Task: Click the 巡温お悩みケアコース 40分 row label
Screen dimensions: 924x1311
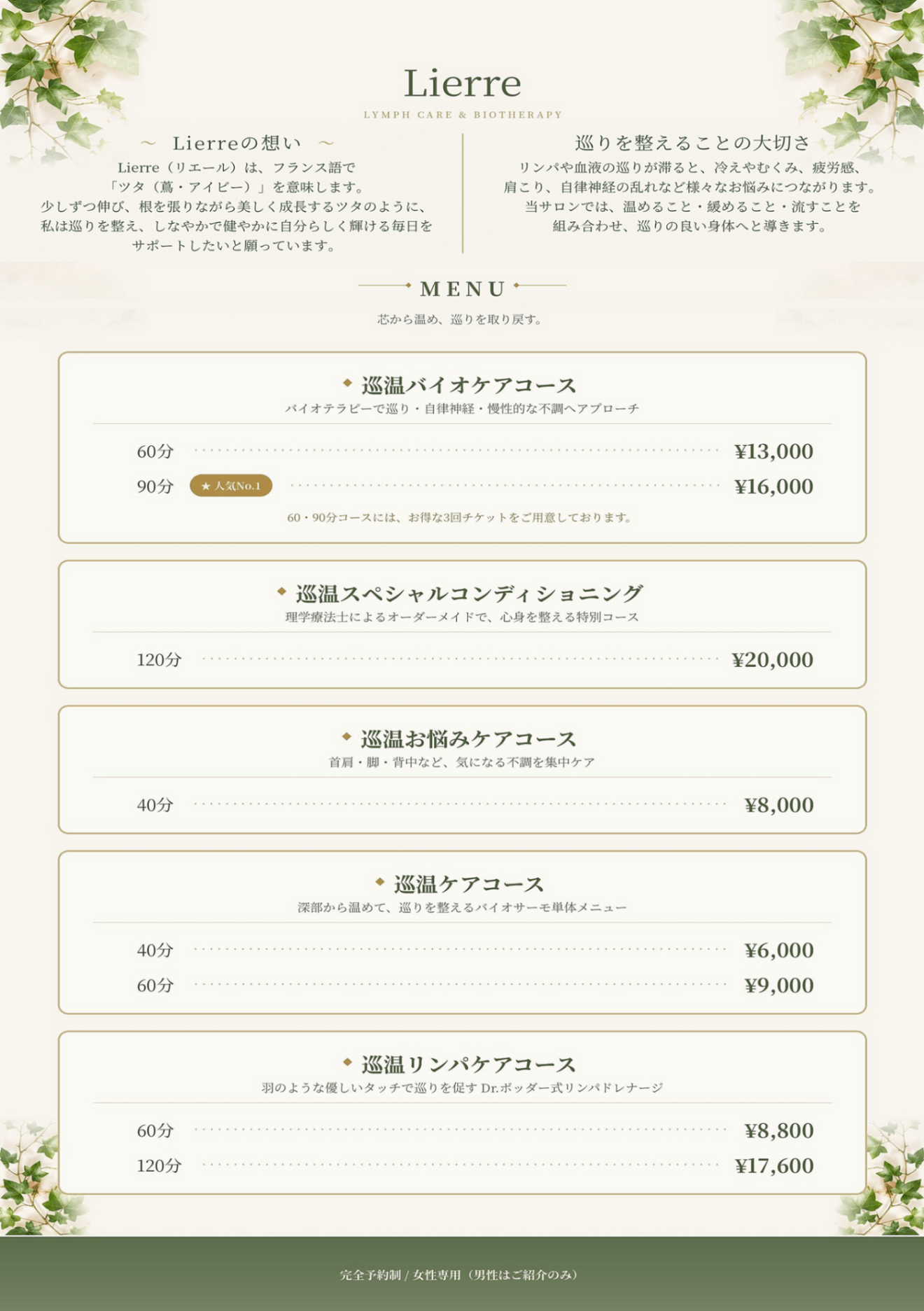Action: [155, 805]
